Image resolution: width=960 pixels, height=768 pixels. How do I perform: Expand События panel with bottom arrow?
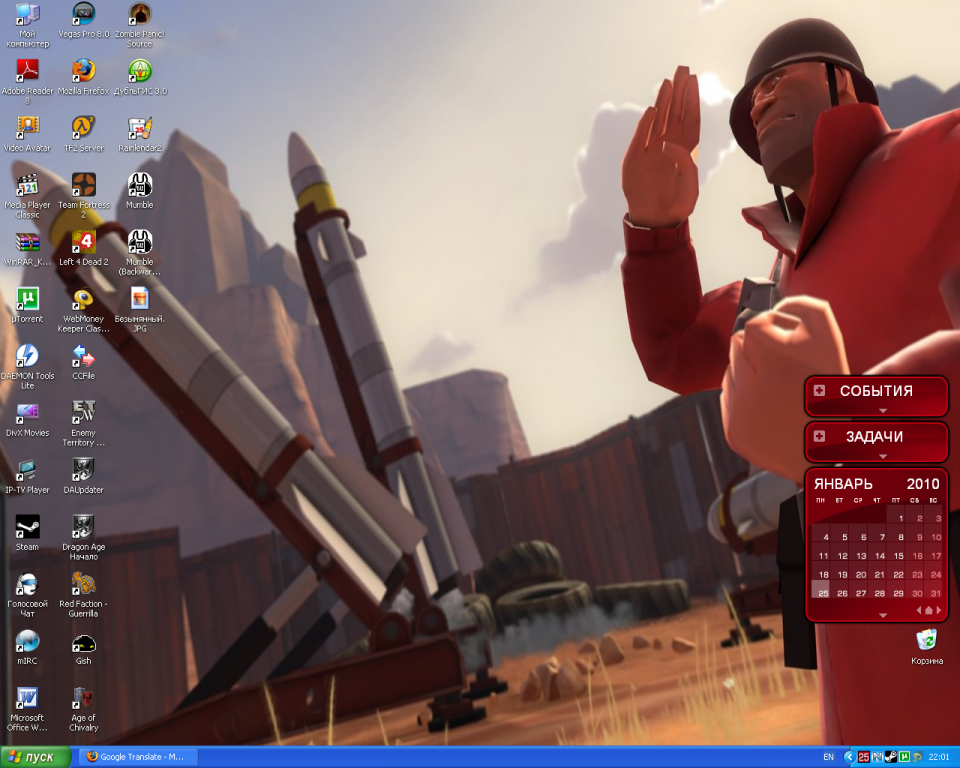882,410
